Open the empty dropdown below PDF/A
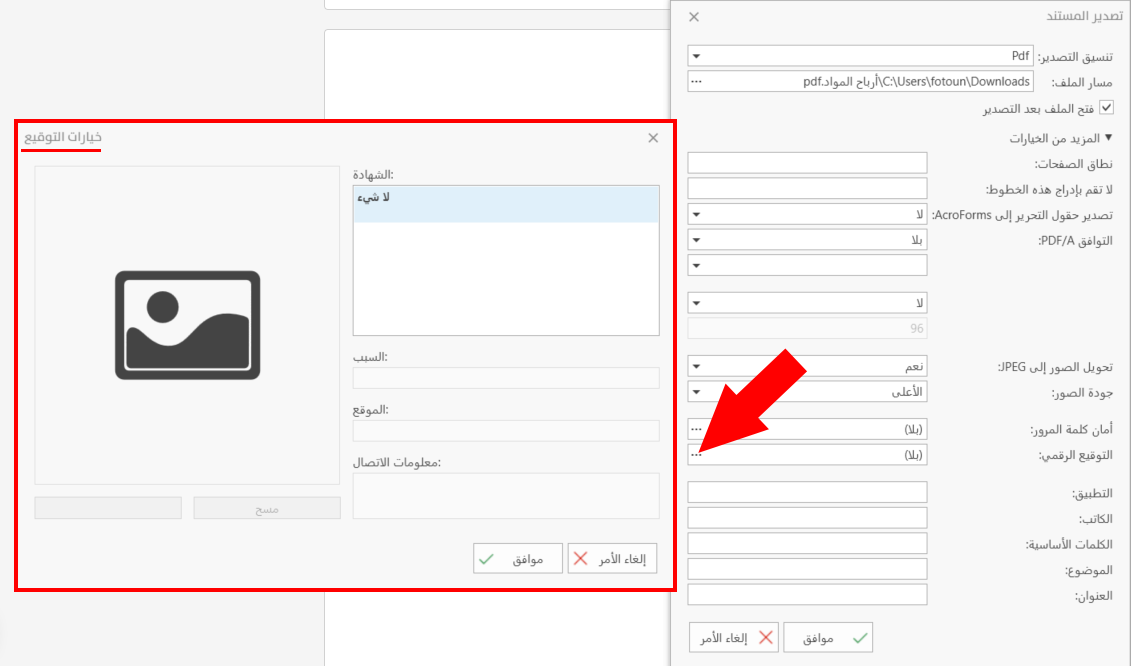The height and width of the screenshot is (666, 1131). pyautogui.click(x=806, y=265)
